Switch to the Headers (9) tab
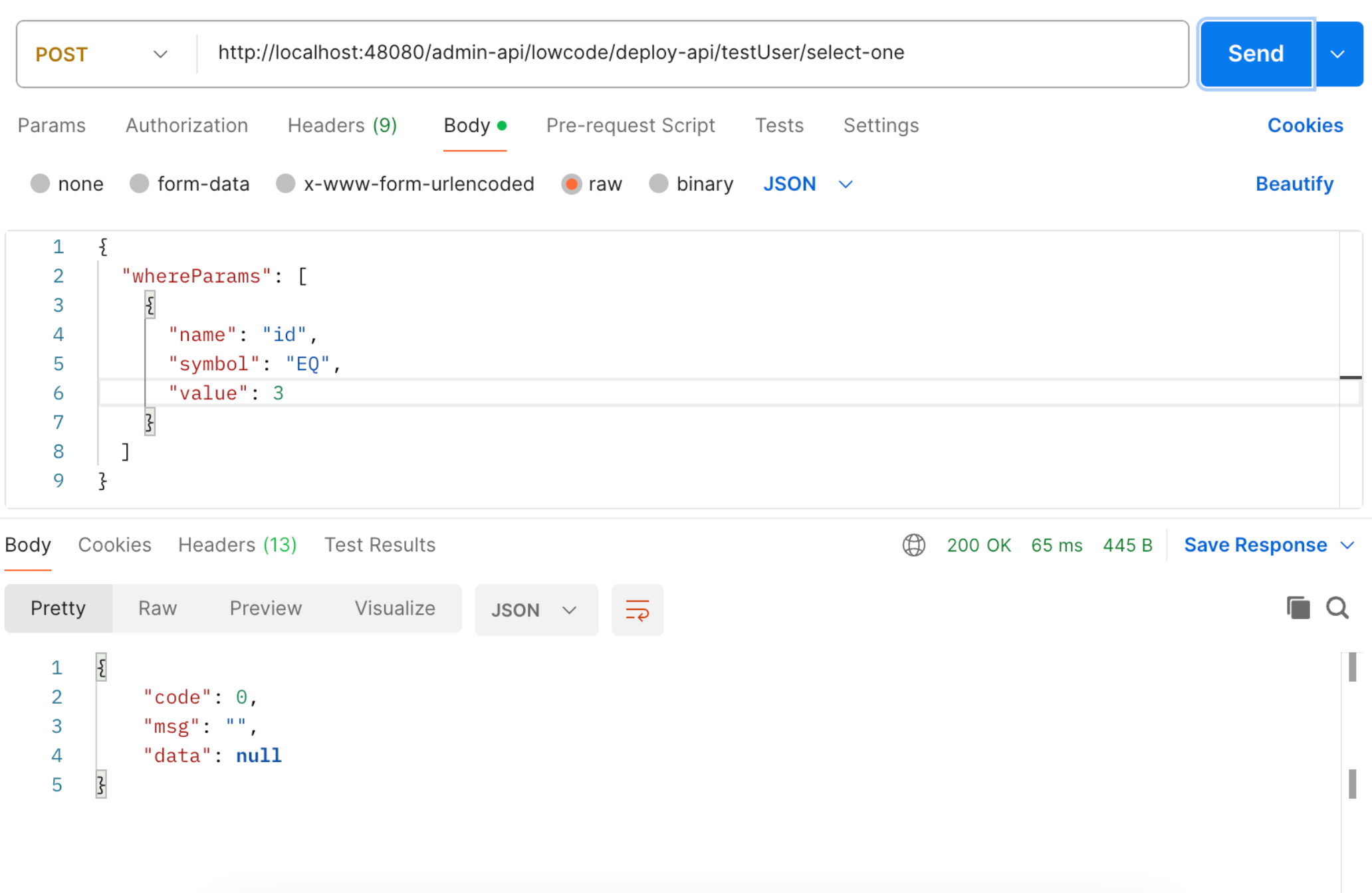 coord(342,126)
